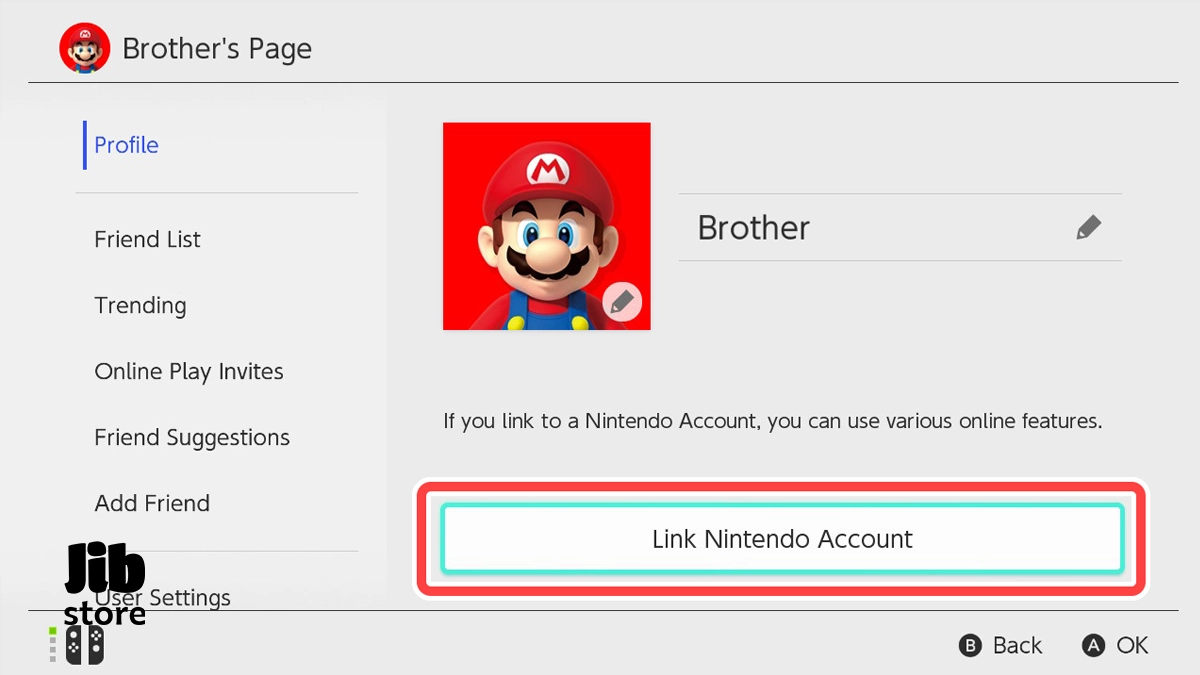Screen dimensions: 1200x675
Task: Select the Brother nickname field
Action: tap(900, 227)
